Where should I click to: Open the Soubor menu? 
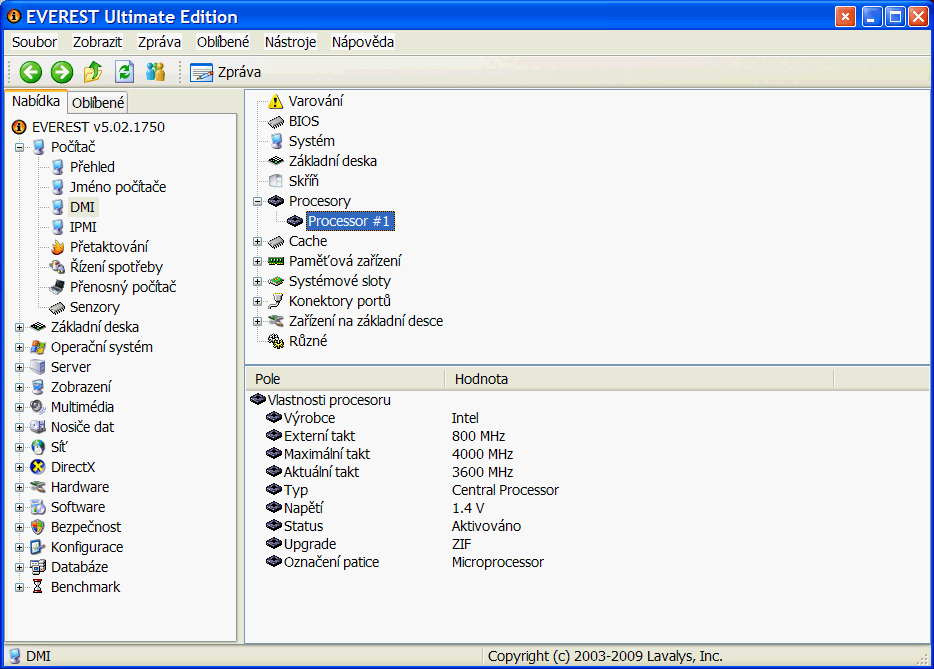(34, 42)
